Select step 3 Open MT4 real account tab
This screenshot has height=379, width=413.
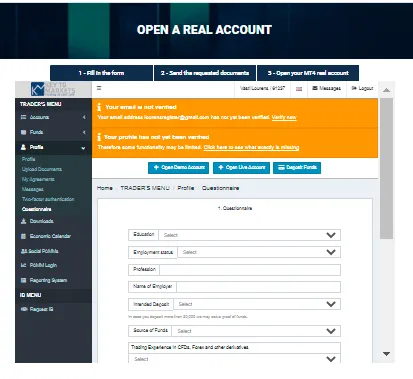(308, 73)
